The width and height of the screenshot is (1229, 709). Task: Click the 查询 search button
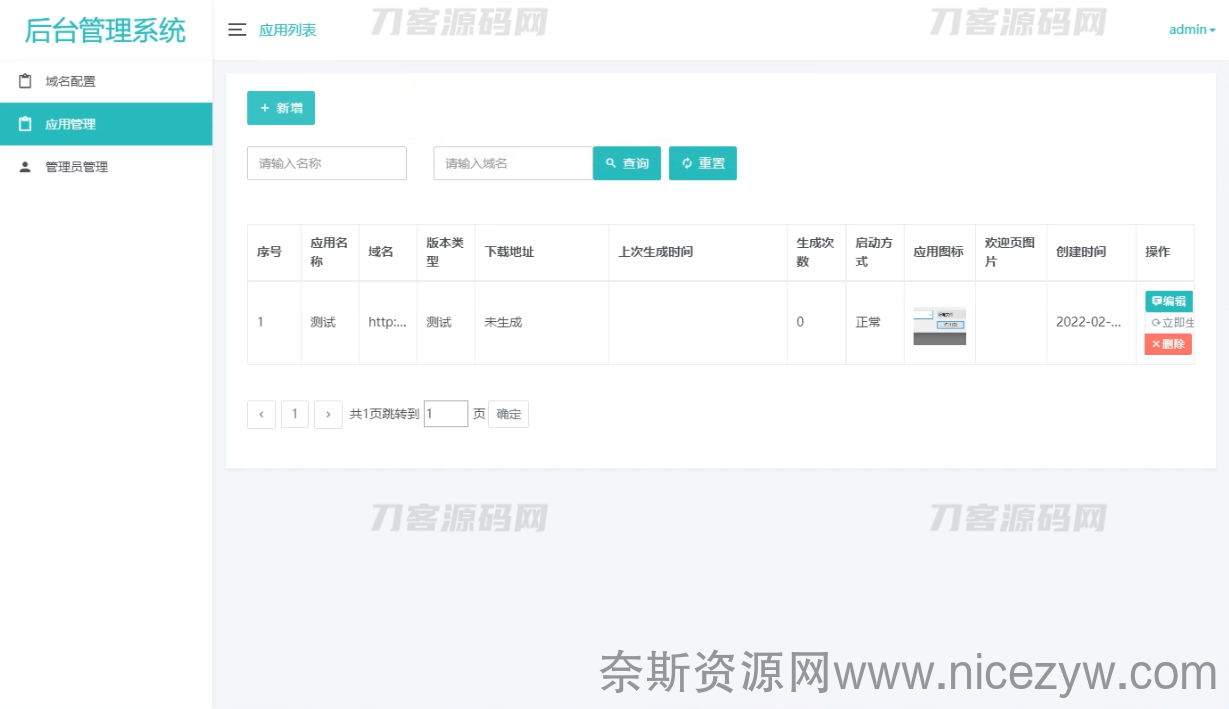point(627,163)
